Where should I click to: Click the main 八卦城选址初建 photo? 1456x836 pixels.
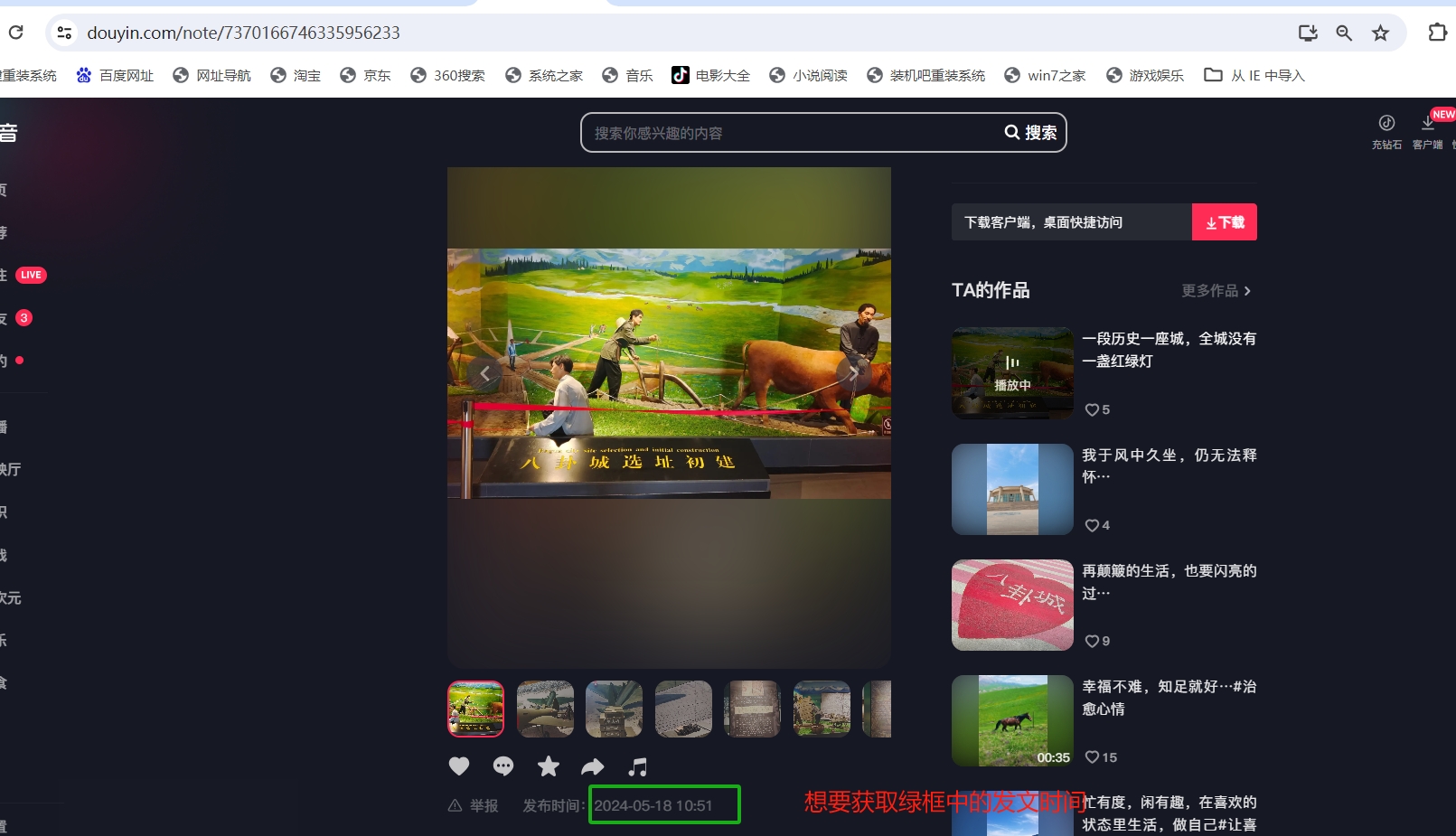(669, 373)
